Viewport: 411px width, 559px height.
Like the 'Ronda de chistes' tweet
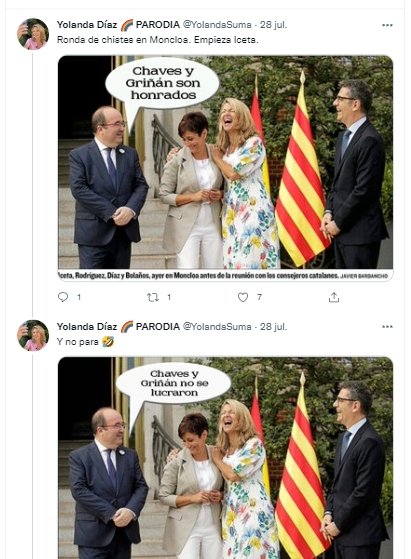click(243, 297)
